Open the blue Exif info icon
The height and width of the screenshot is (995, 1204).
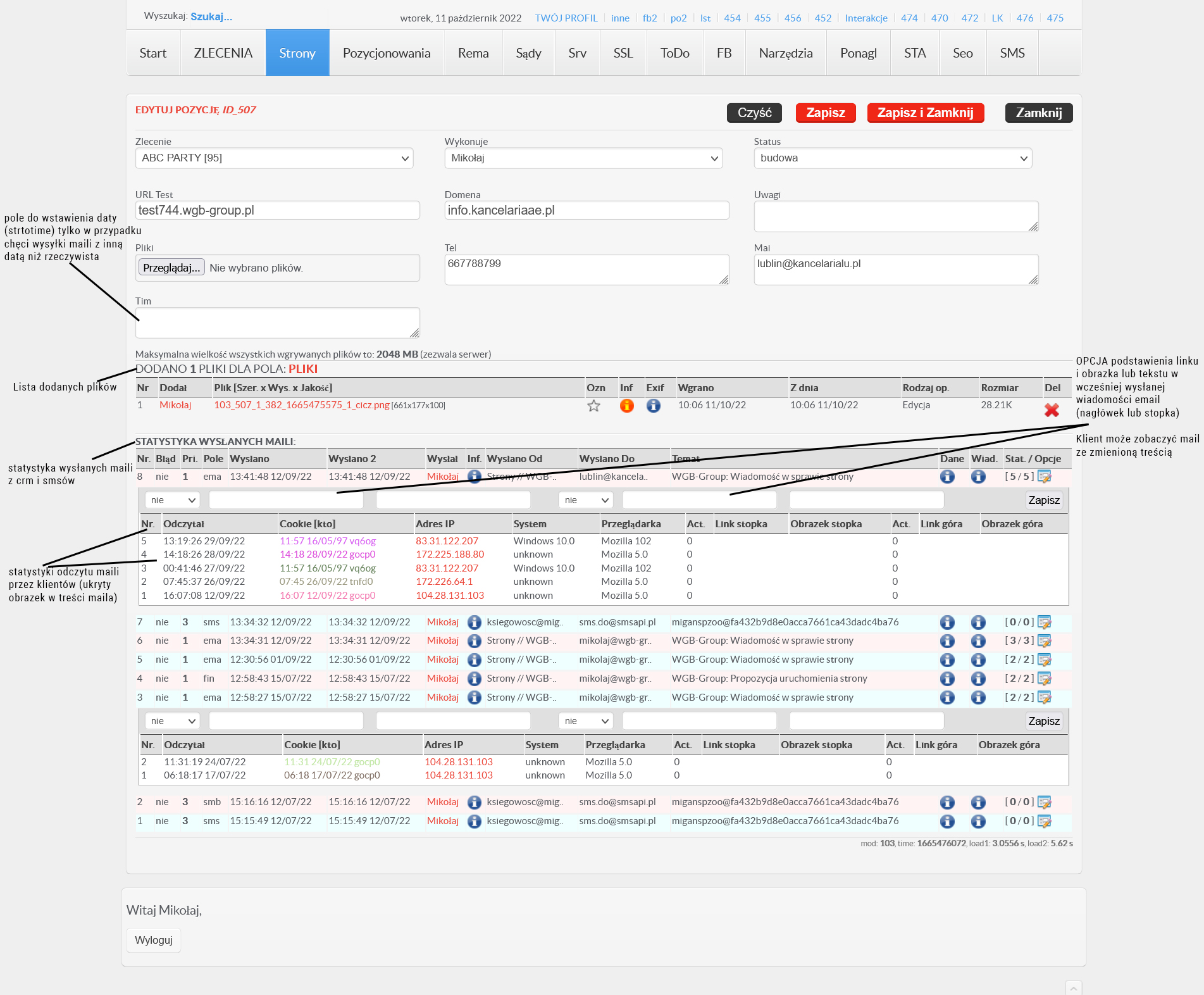[x=654, y=406]
